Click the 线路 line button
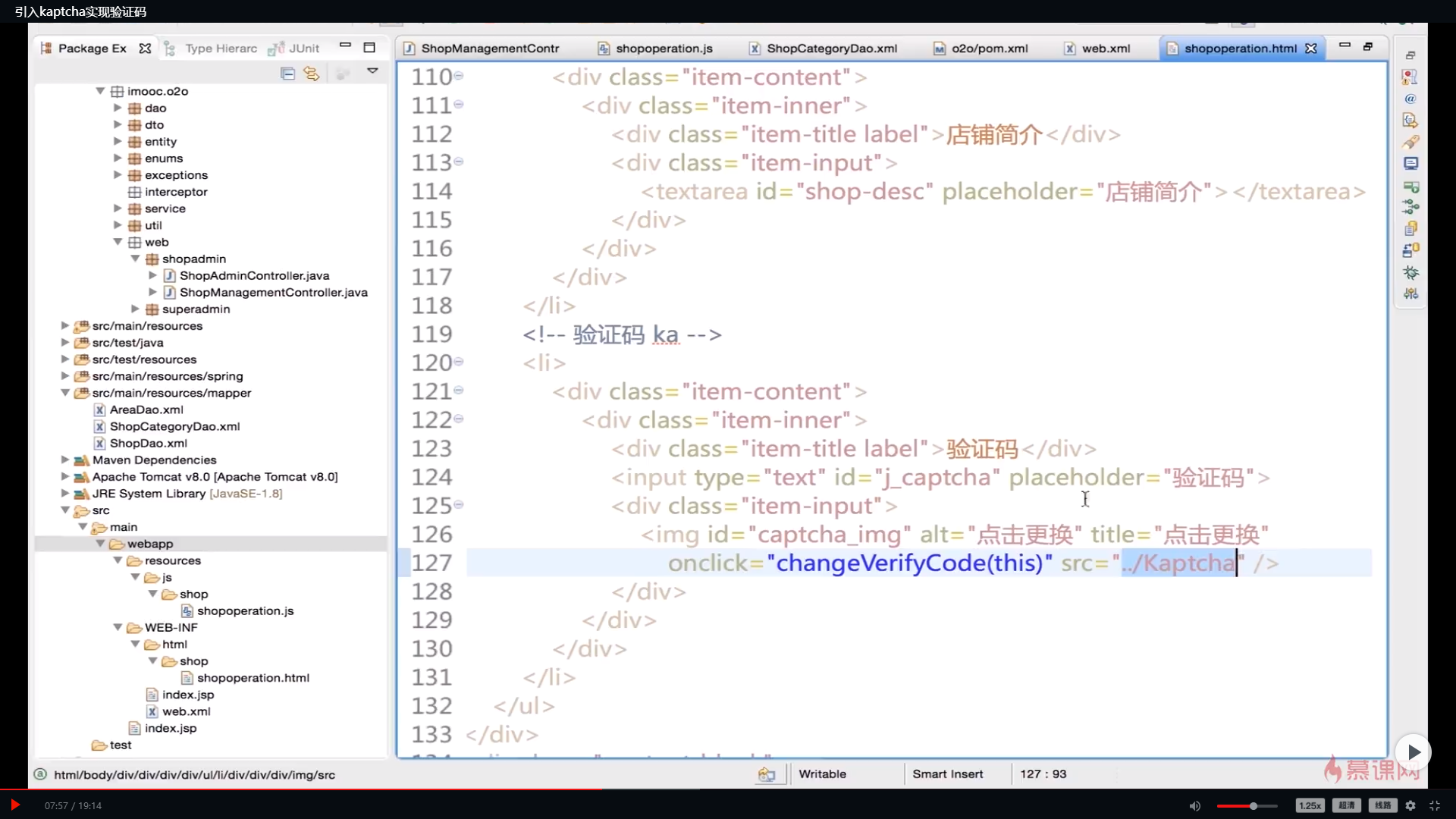This screenshot has height=819, width=1456. tap(1383, 806)
